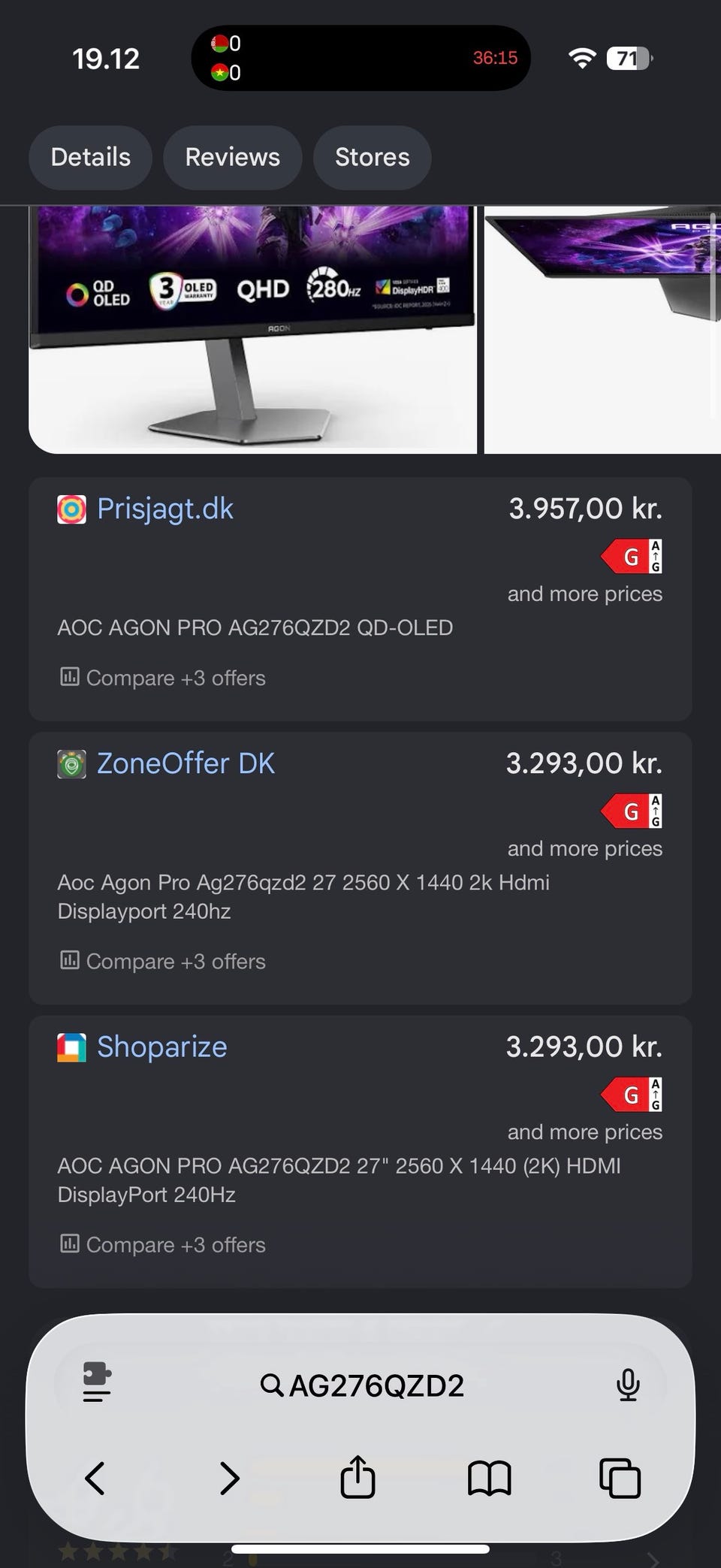Tap the microphone voice search icon

click(628, 1385)
